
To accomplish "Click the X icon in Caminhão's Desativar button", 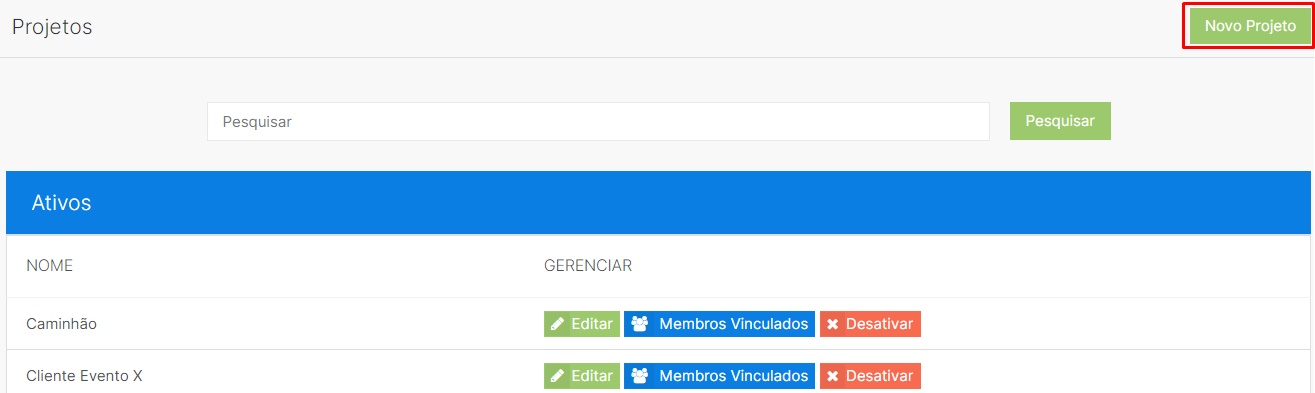I will [x=833, y=324].
